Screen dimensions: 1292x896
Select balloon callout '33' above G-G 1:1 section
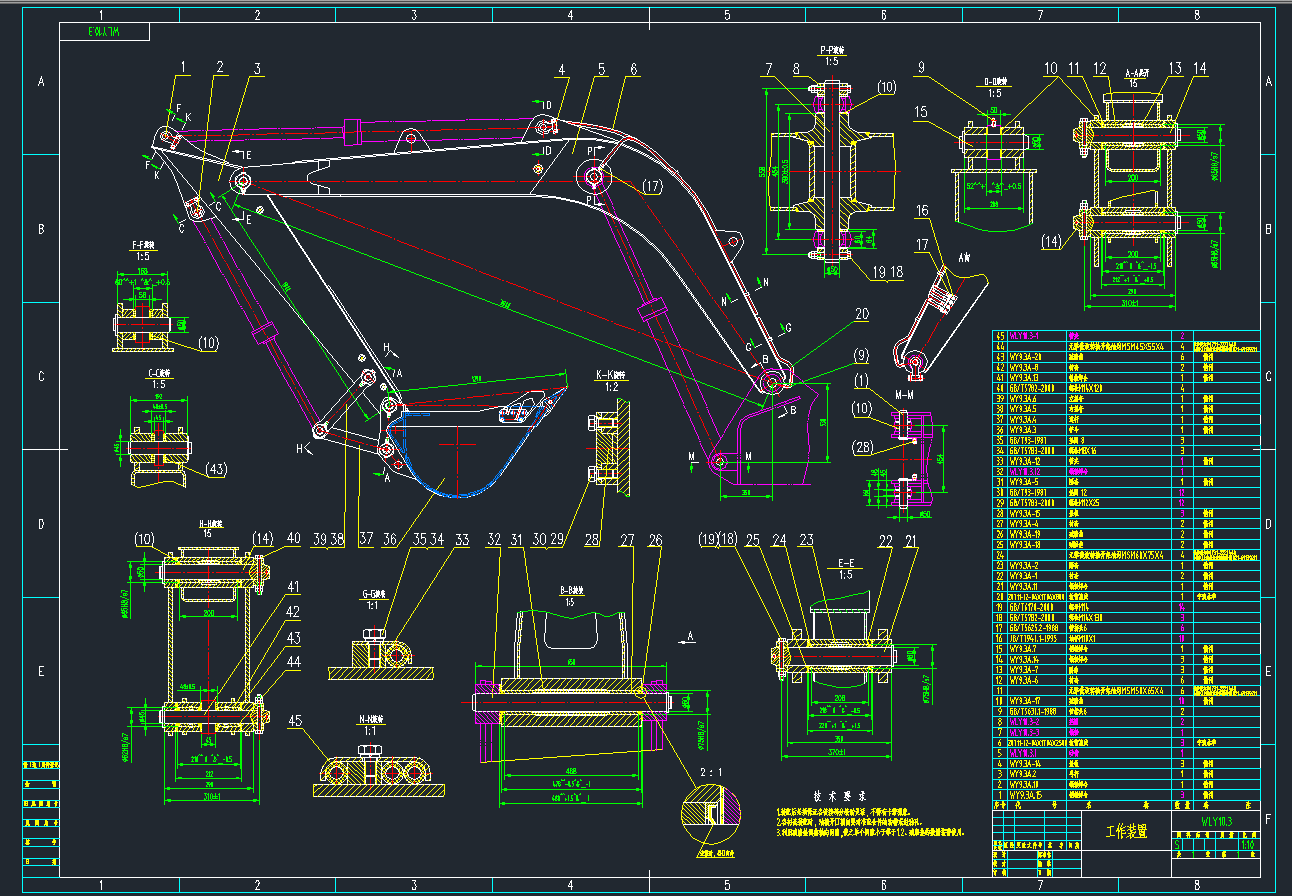461,539
